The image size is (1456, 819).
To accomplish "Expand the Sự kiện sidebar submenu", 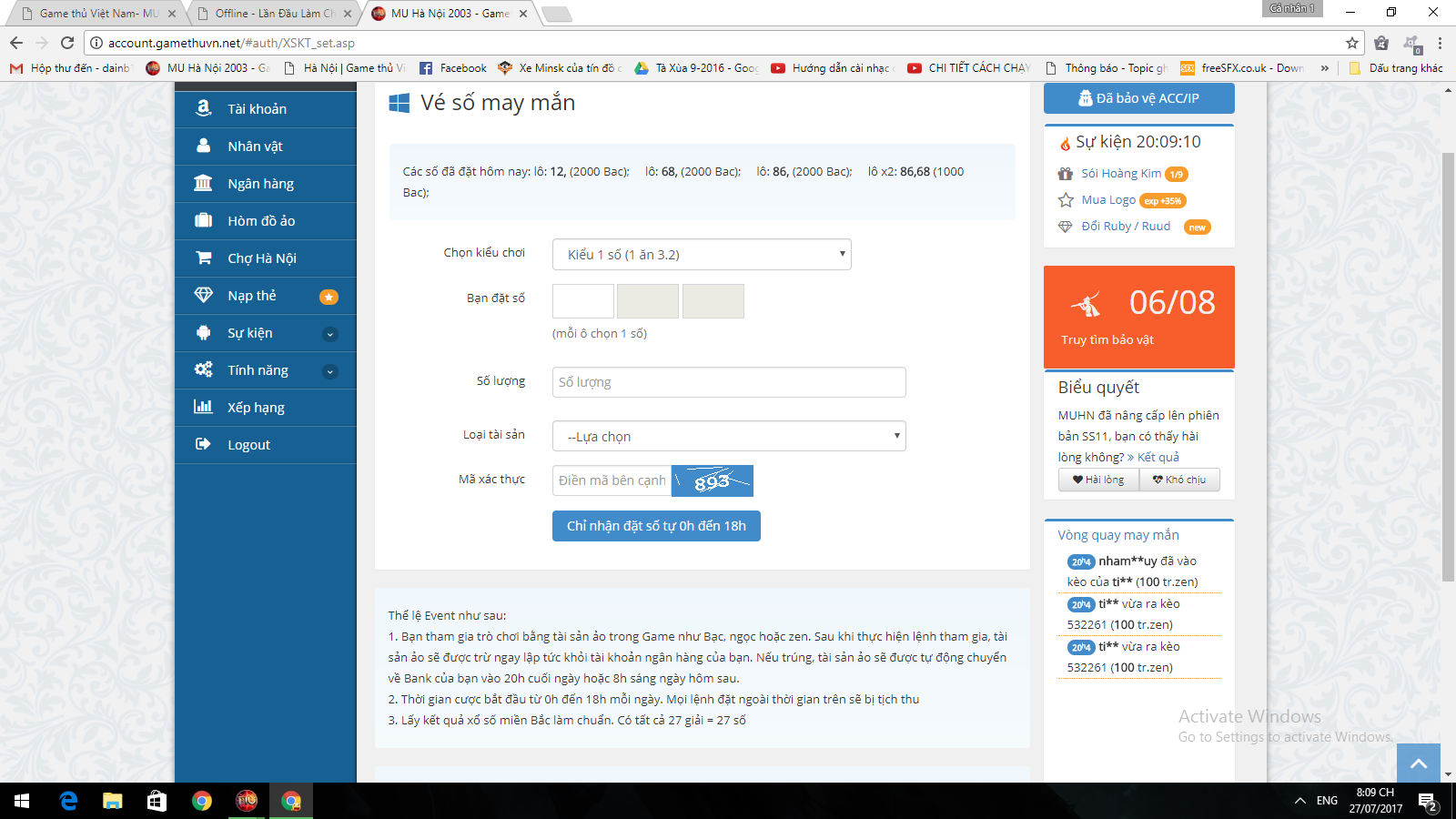I will [x=330, y=334].
